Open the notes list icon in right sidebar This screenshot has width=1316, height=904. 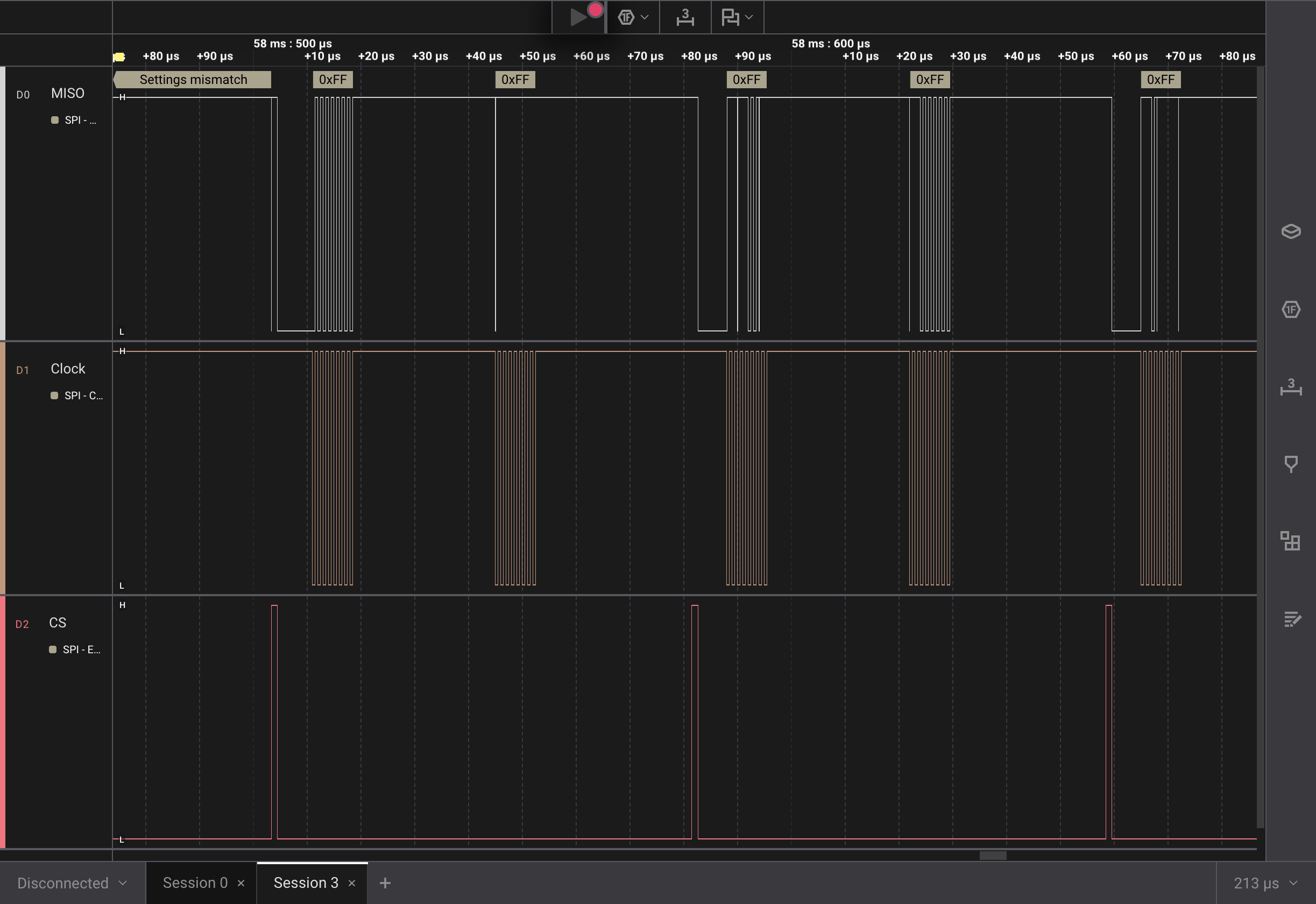coord(1291,619)
